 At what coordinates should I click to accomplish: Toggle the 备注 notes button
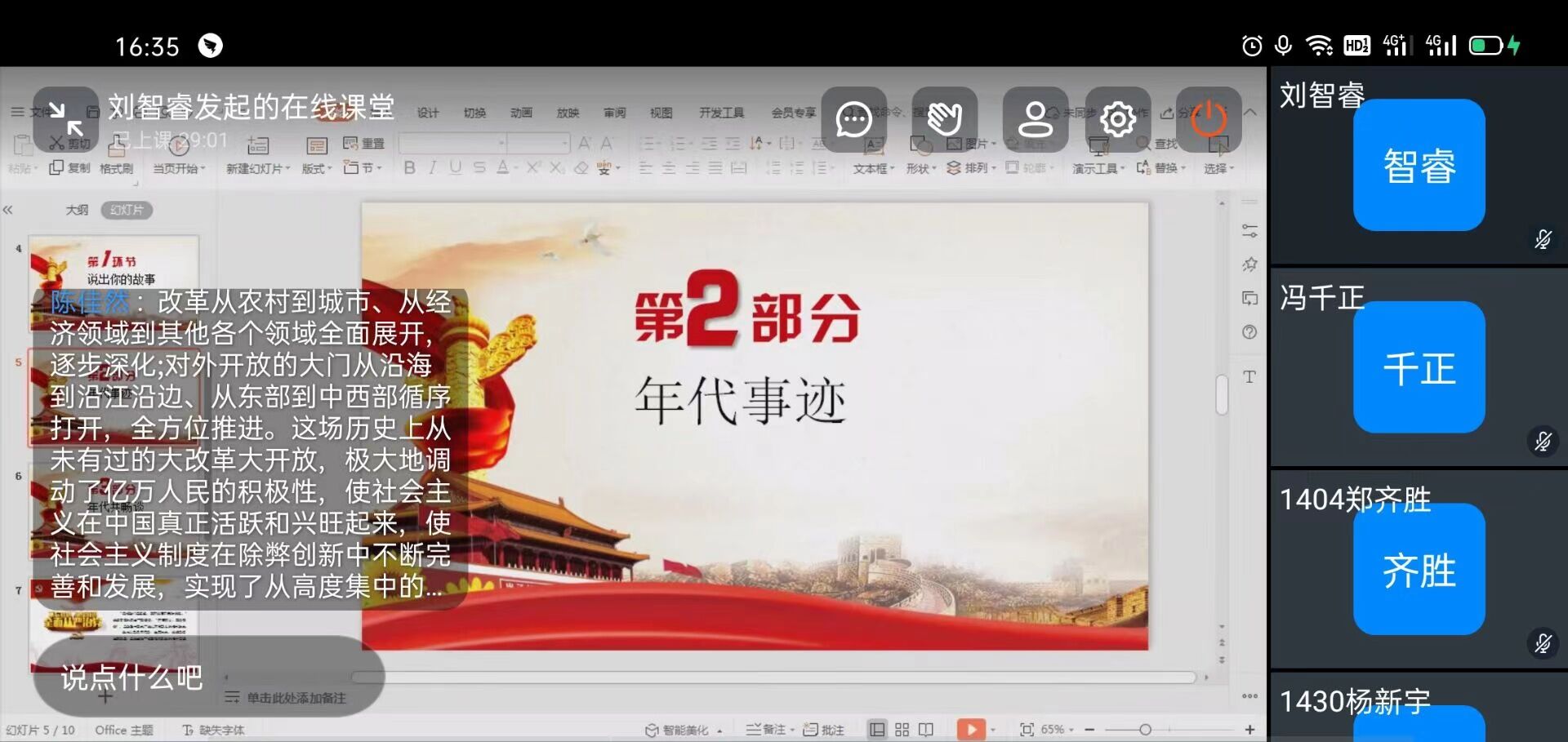point(769,730)
